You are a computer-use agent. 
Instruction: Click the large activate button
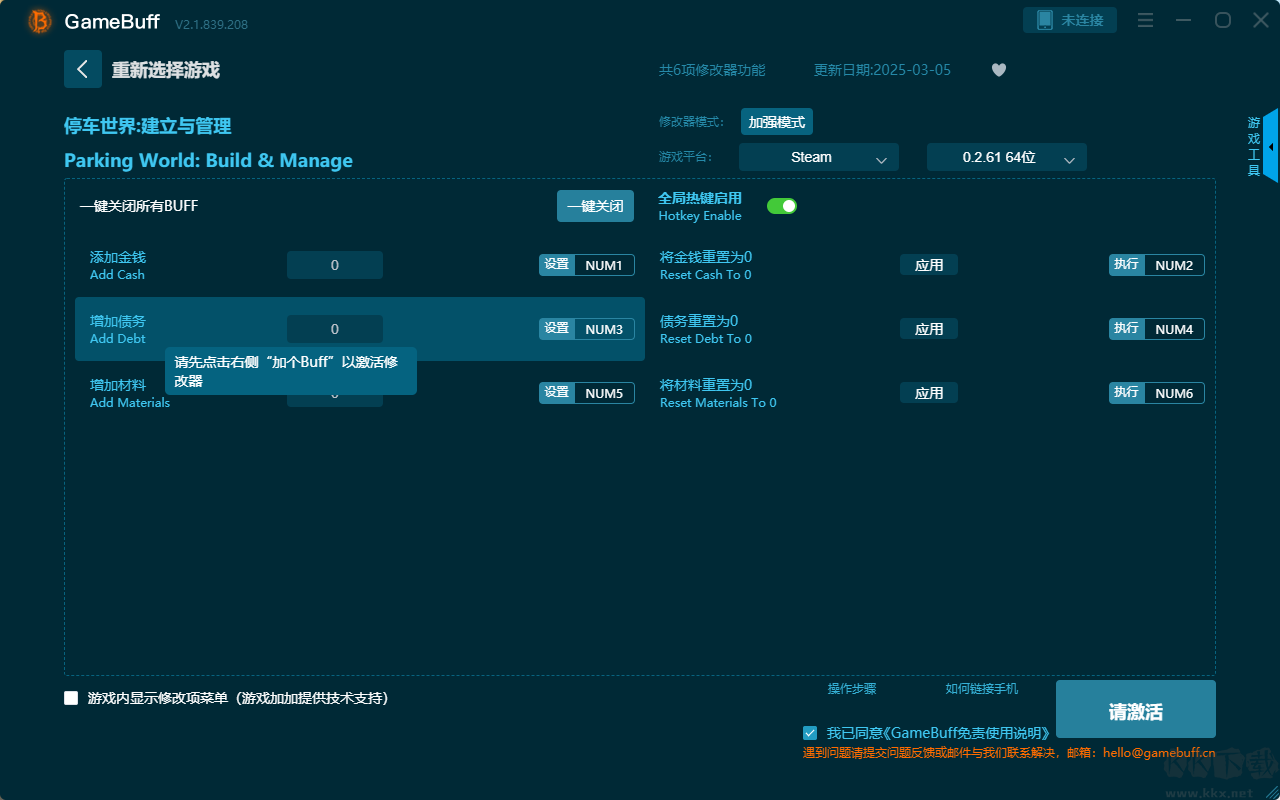point(1135,710)
